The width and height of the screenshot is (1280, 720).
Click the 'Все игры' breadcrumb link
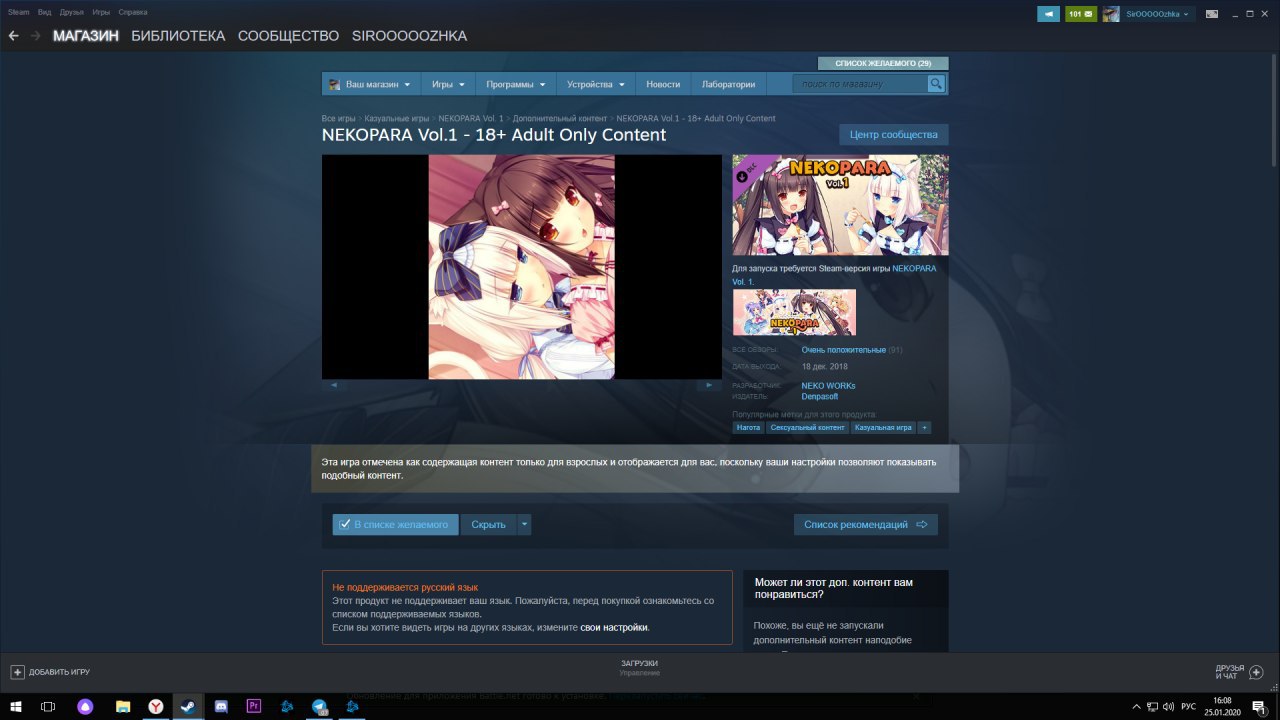pyautogui.click(x=339, y=118)
